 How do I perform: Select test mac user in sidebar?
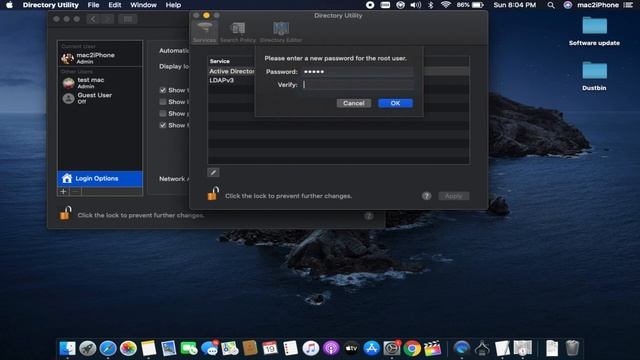100,83
